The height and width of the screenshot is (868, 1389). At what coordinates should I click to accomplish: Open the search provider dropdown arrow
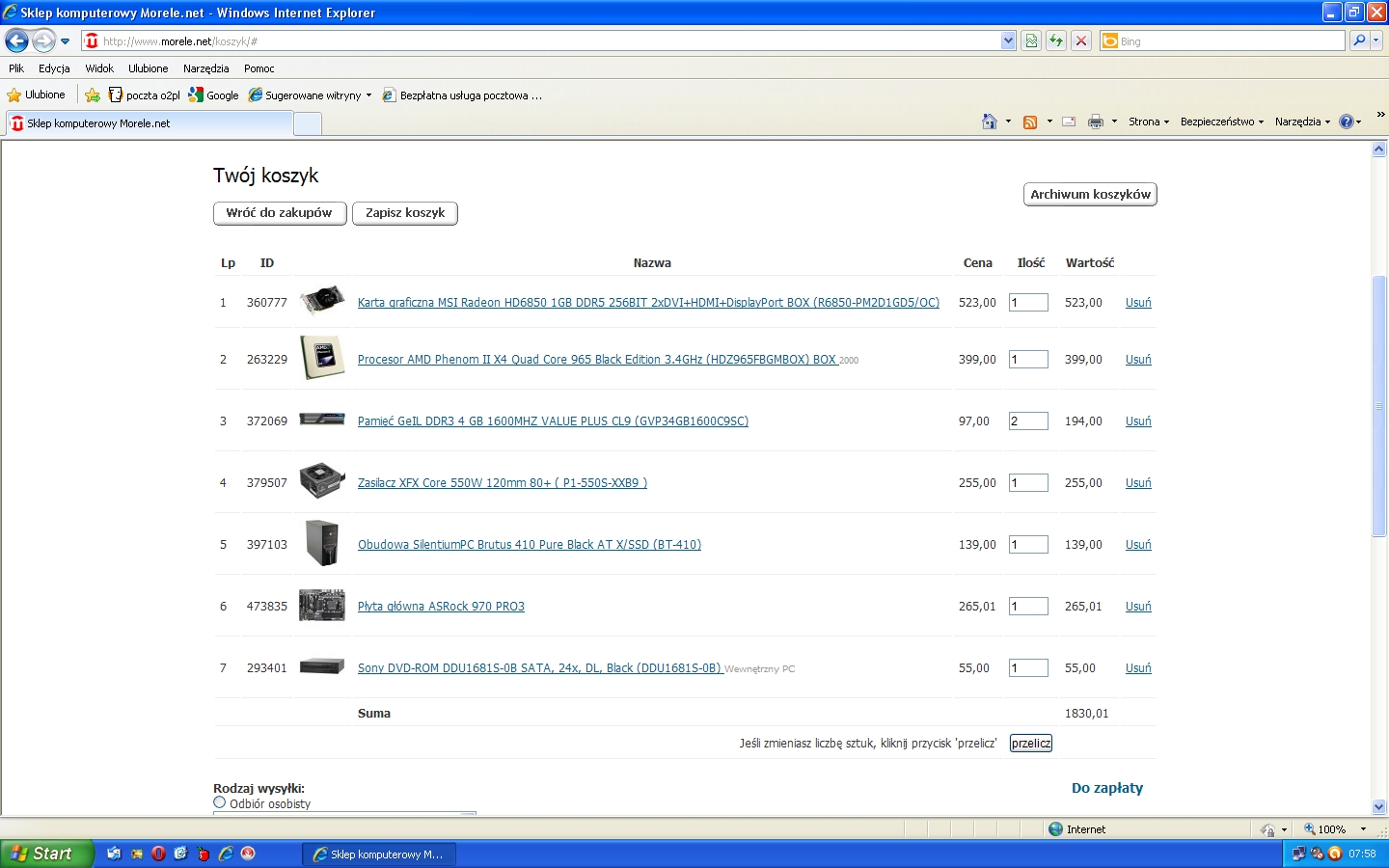pyautogui.click(x=1376, y=41)
